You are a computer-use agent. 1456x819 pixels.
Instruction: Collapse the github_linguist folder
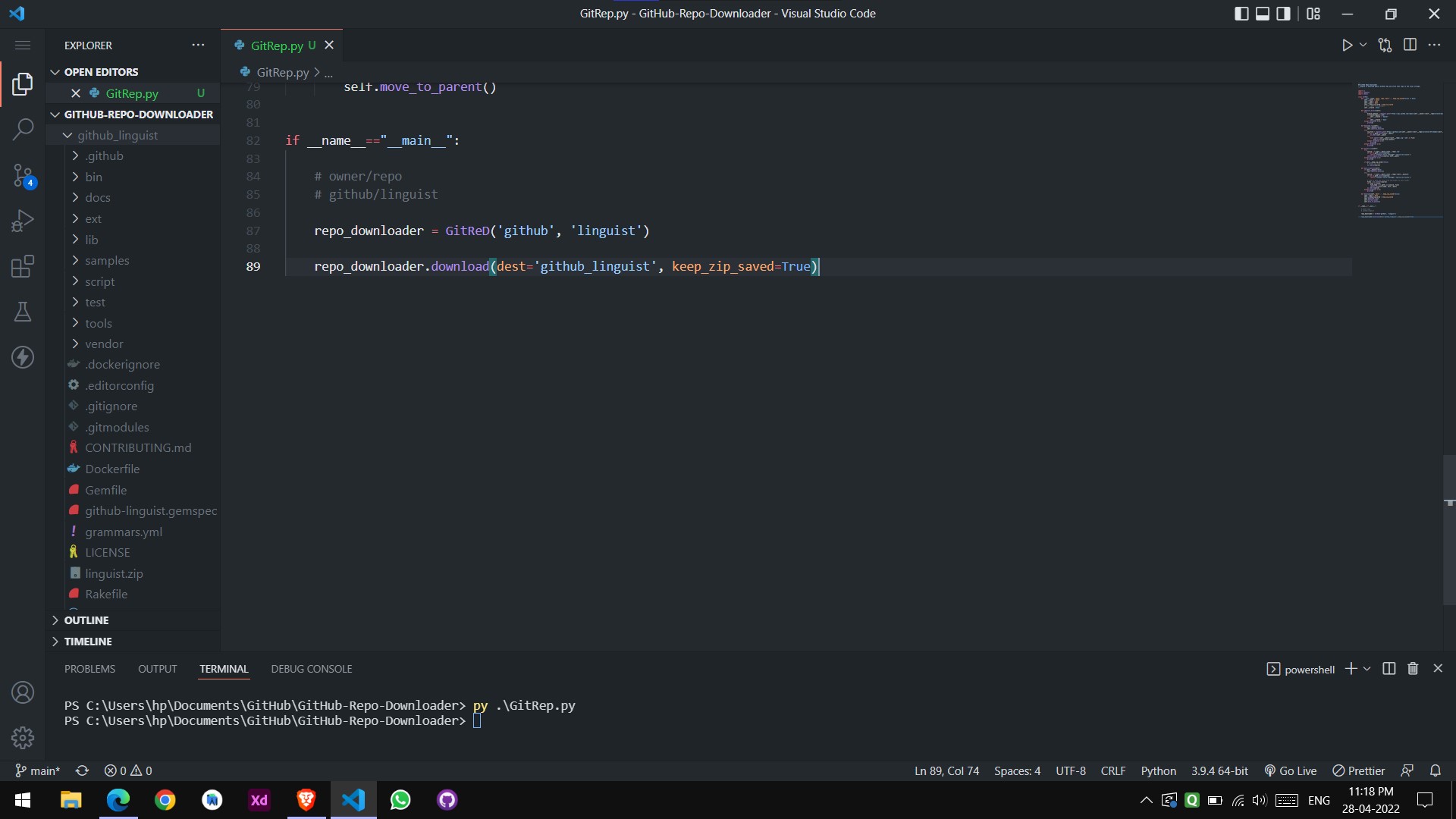tap(133, 135)
